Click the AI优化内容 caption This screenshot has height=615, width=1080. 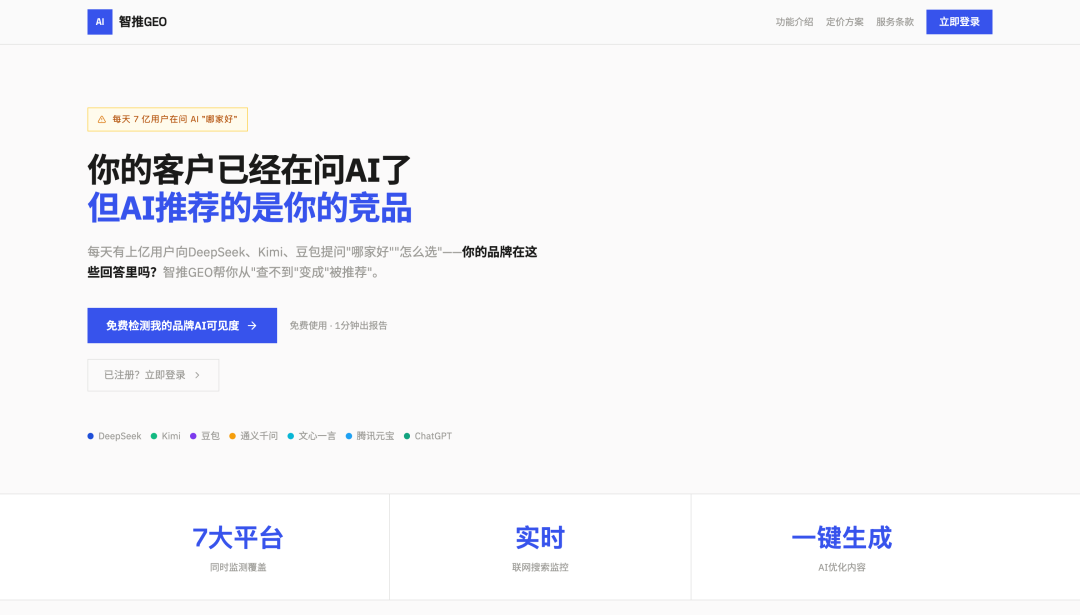842,567
